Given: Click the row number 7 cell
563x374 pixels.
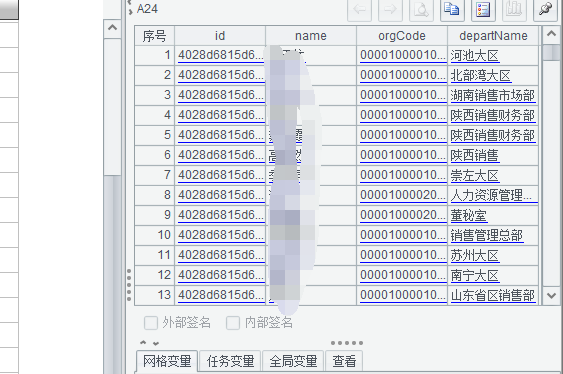Looking at the screenshot, I should [155, 175].
